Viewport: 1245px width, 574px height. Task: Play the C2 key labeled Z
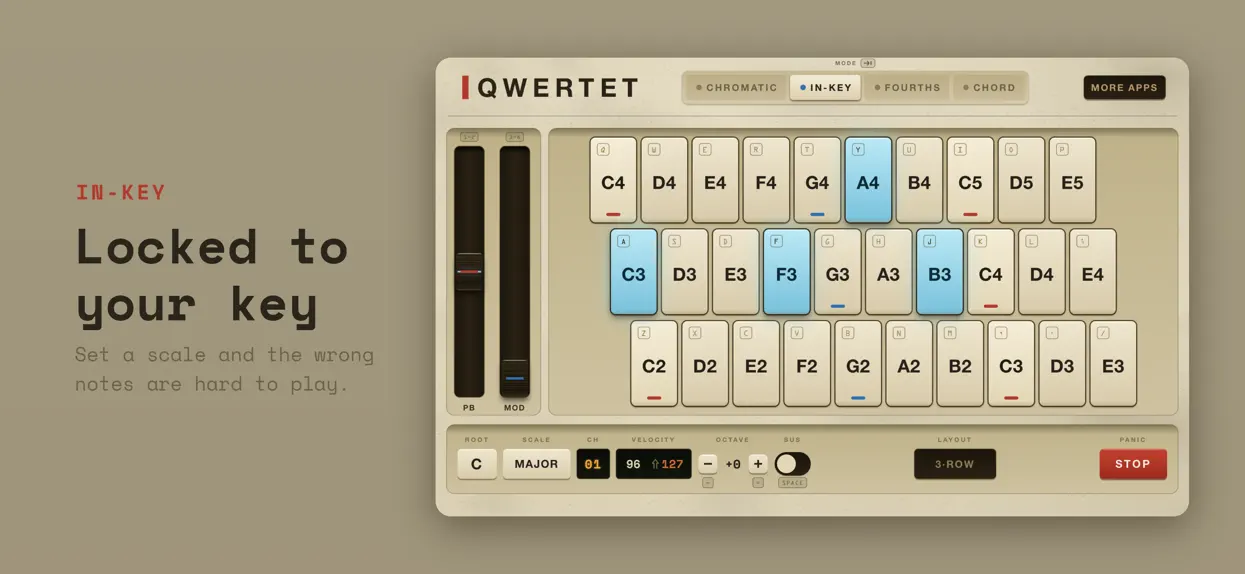point(654,364)
